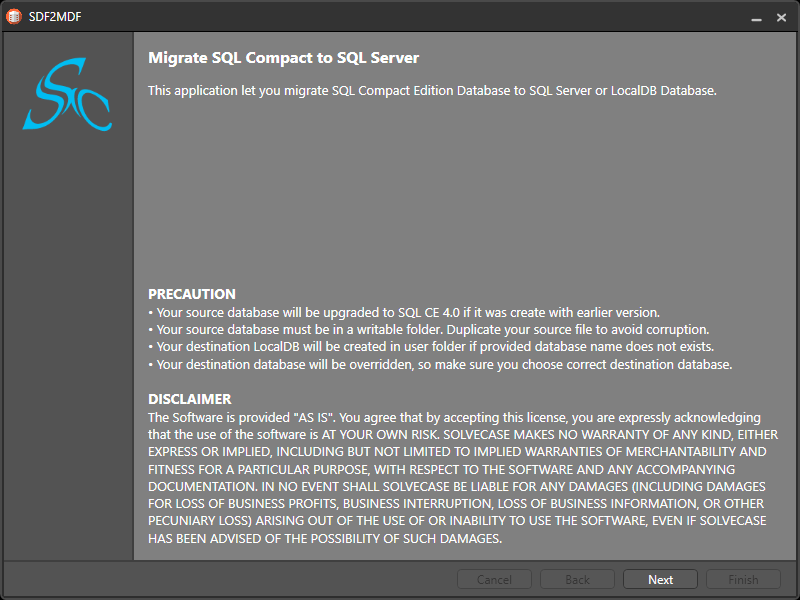Click the Next button
This screenshot has width=800, height=600.
tap(660, 580)
